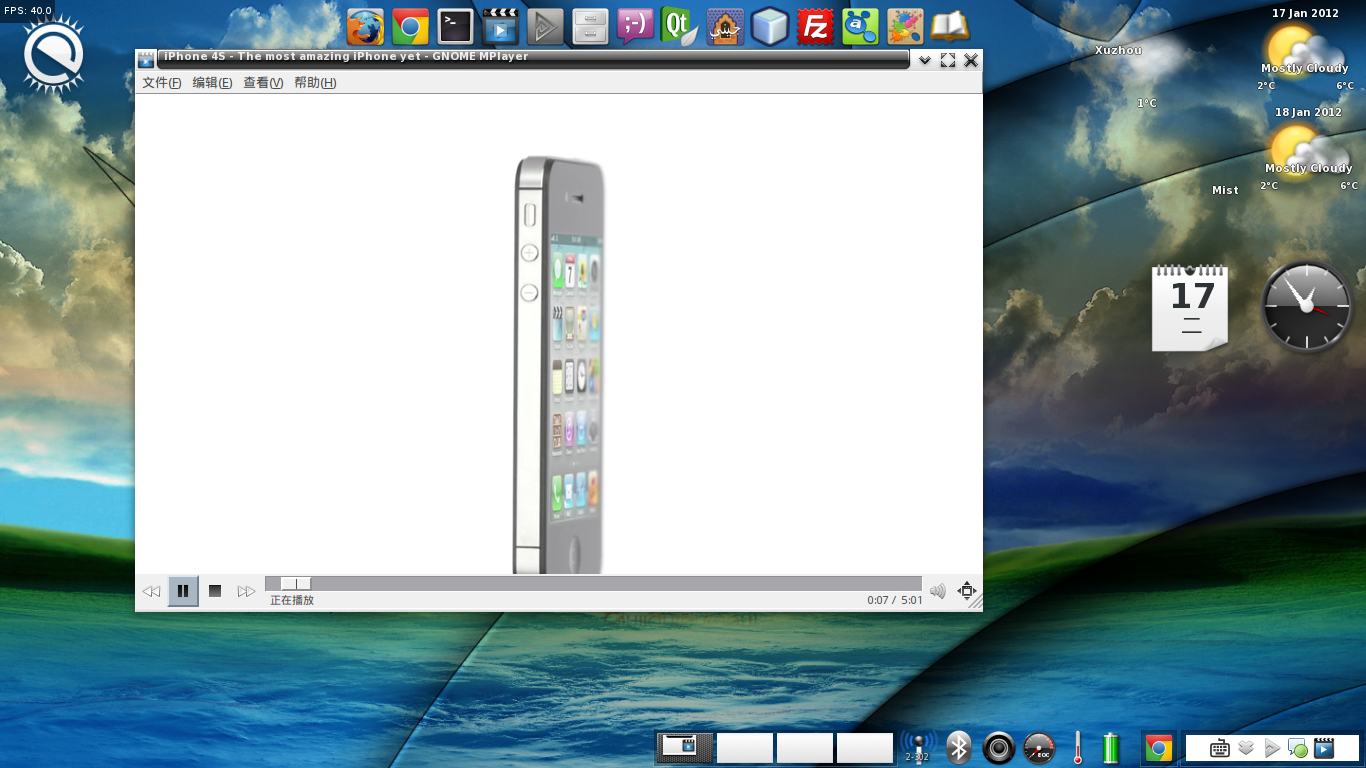Click the 'FPS: 40.0' counter text
This screenshot has width=1366, height=768.
click(28, 11)
